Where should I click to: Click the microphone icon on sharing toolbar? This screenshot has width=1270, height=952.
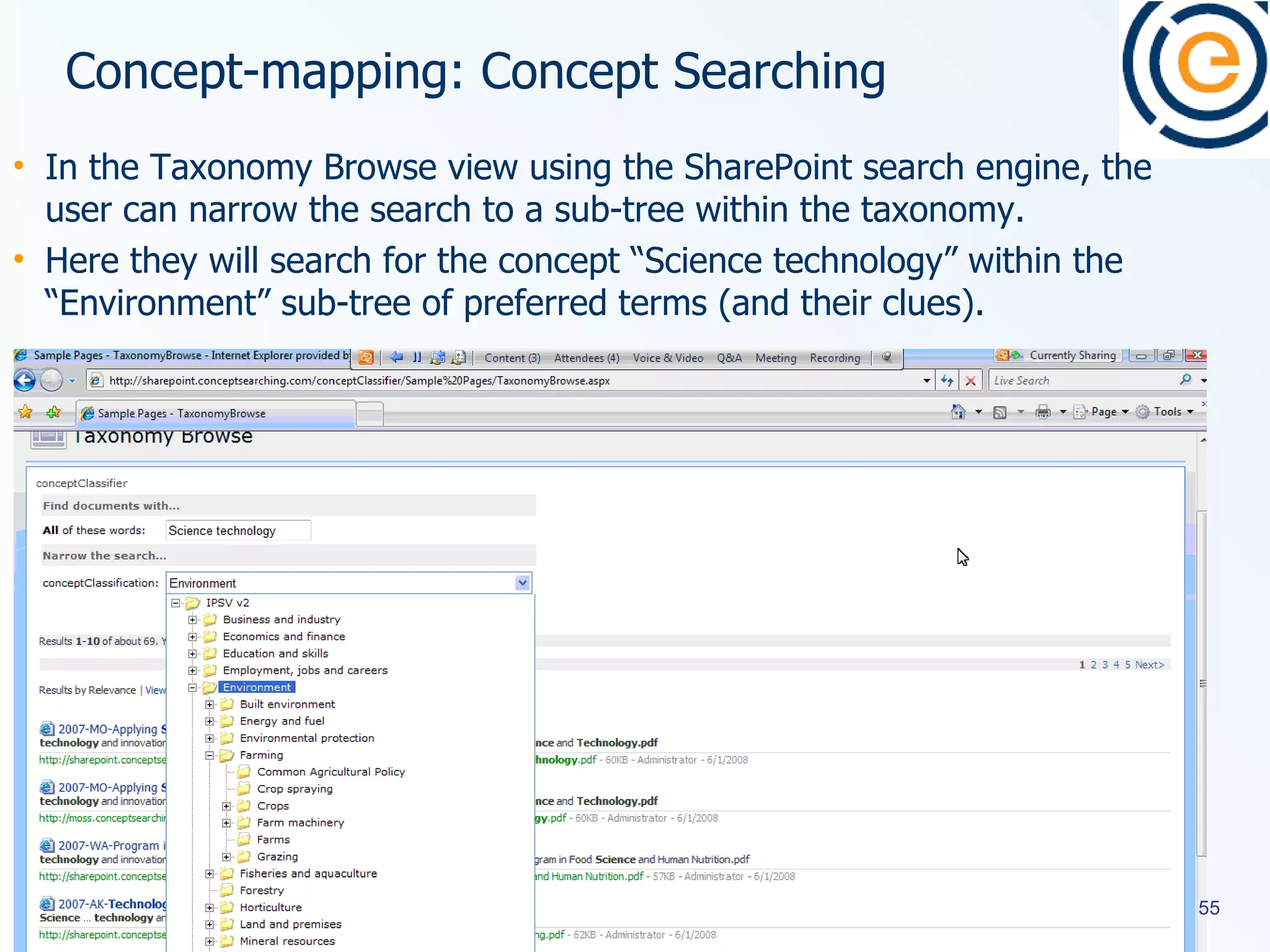point(887,357)
